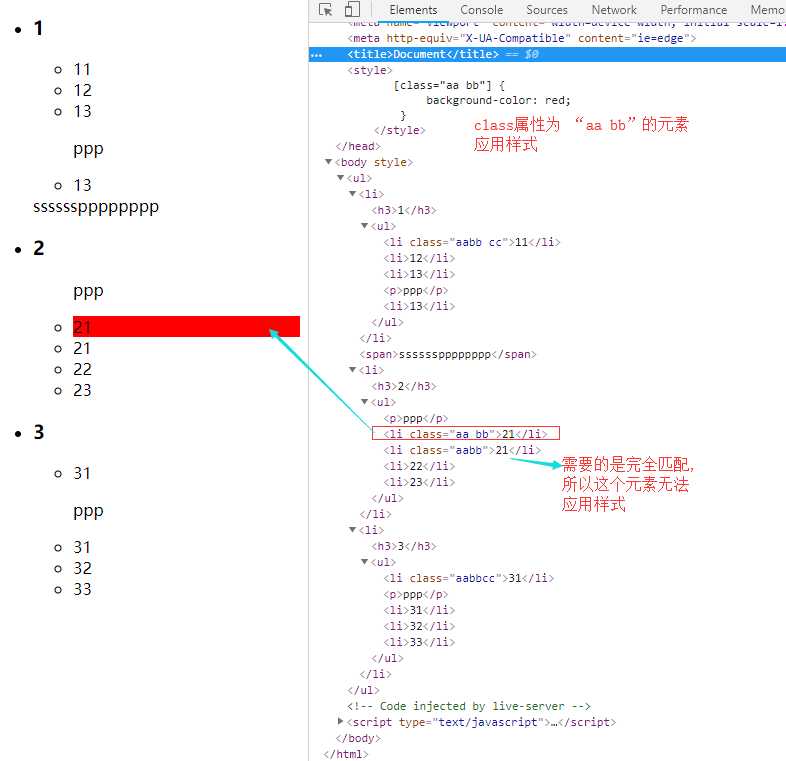The image size is (786, 761).
Task: Collapse the li node containing h3 3
Action: tap(352, 529)
